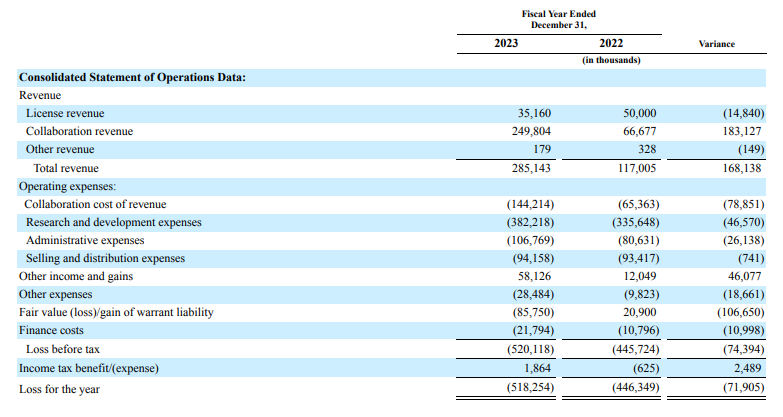Click the 'Loss for the year' label

[59, 389]
